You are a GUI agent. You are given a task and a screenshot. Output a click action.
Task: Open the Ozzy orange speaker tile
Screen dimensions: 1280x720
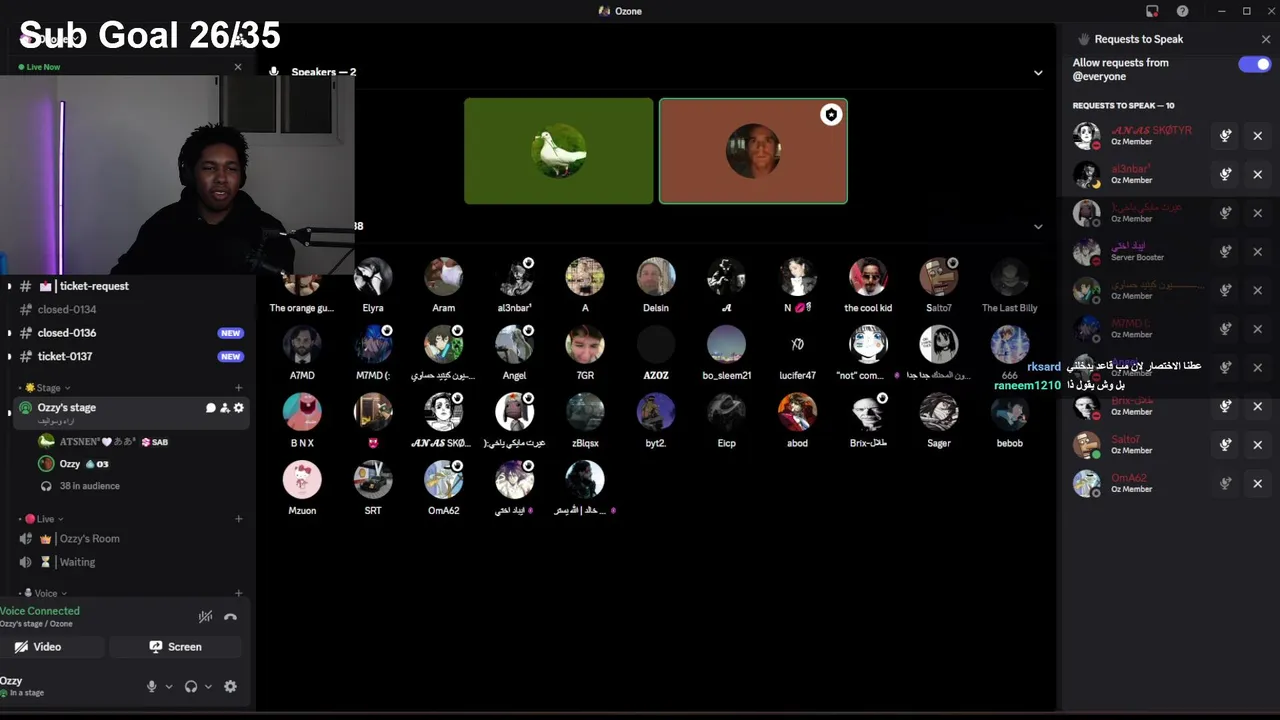click(x=753, y=151)
